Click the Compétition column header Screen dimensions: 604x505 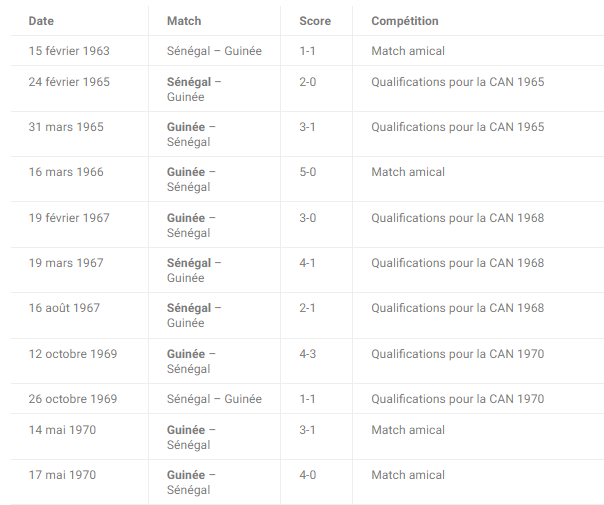(x=405, y=21)
